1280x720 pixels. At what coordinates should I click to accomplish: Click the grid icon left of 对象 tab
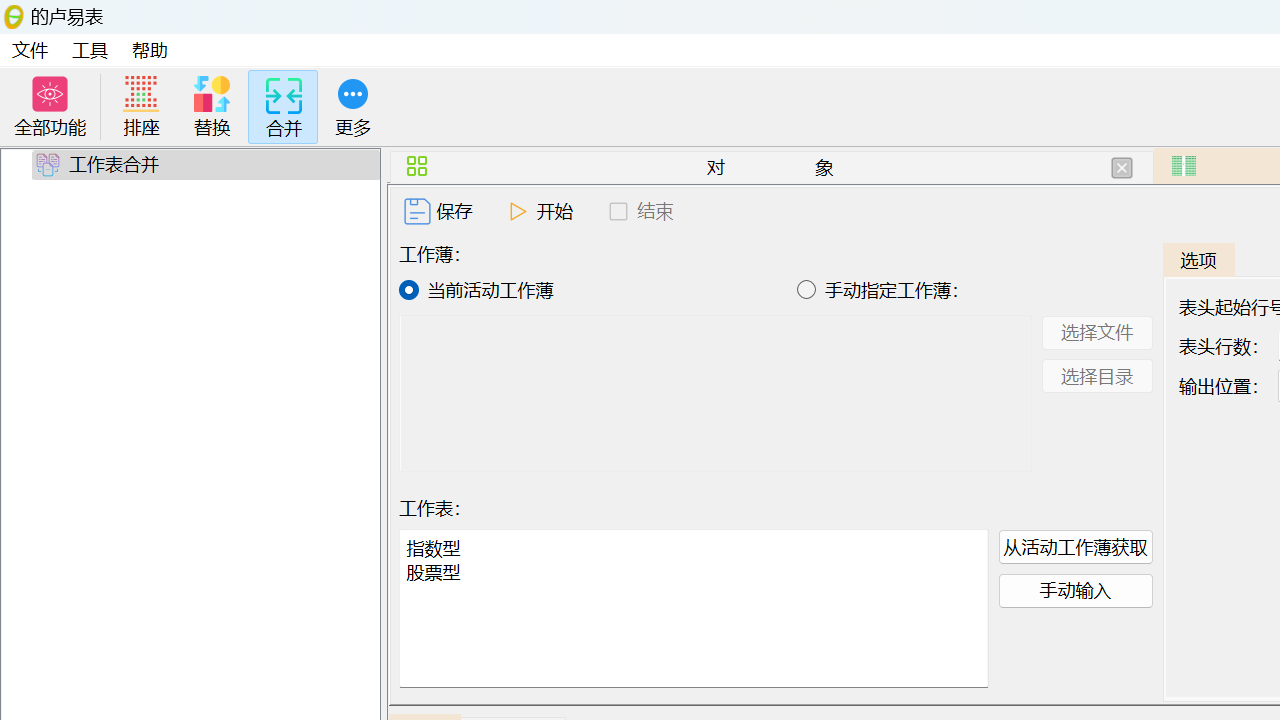416,166
